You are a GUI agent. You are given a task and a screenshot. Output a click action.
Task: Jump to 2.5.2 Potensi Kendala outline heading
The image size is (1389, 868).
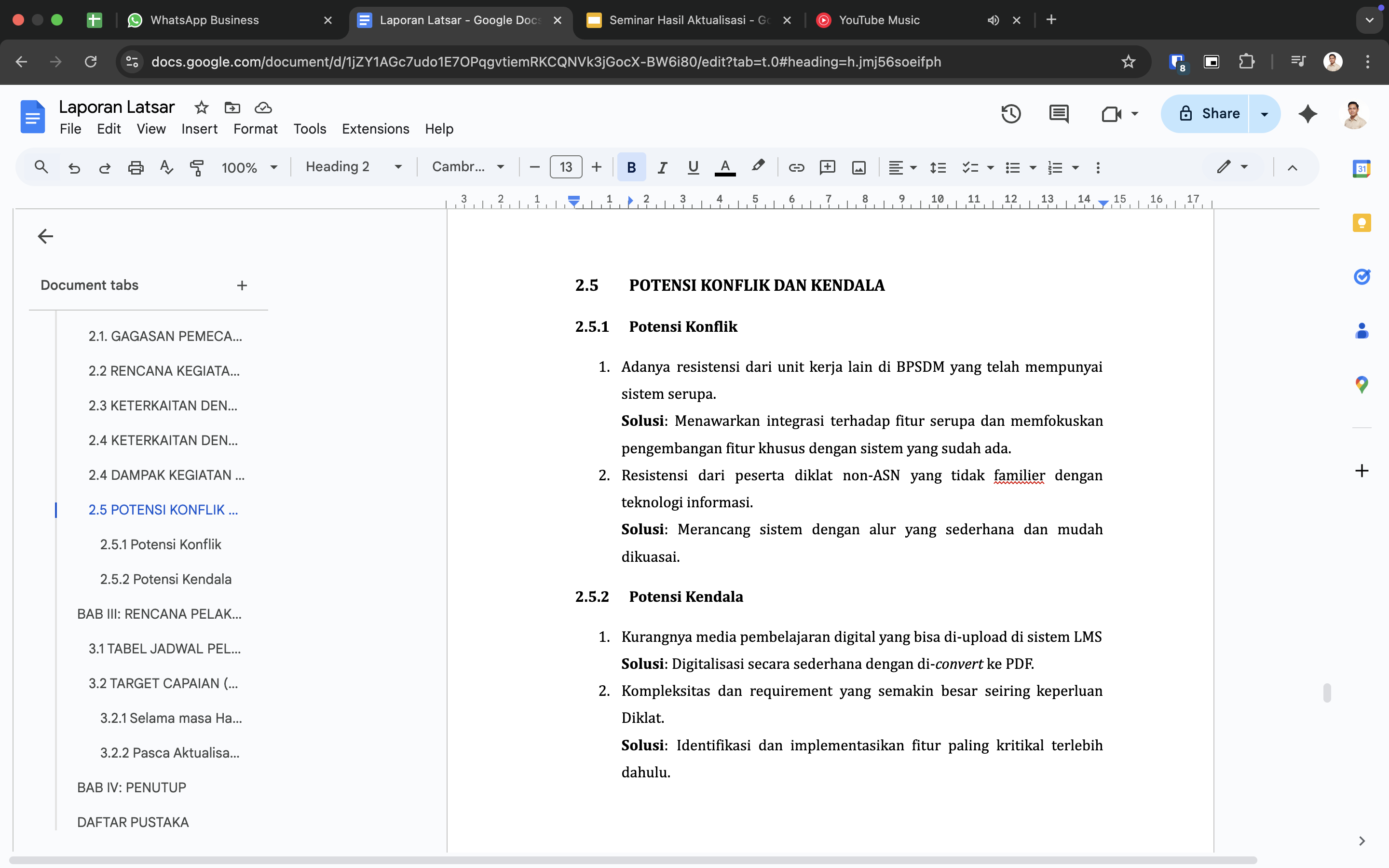click(165, 579)
